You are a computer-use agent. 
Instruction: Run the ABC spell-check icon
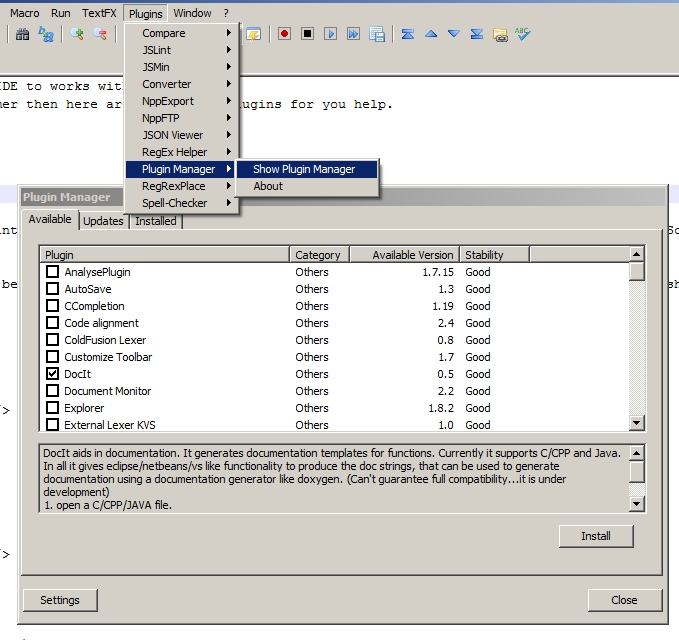tap(523, 34)
